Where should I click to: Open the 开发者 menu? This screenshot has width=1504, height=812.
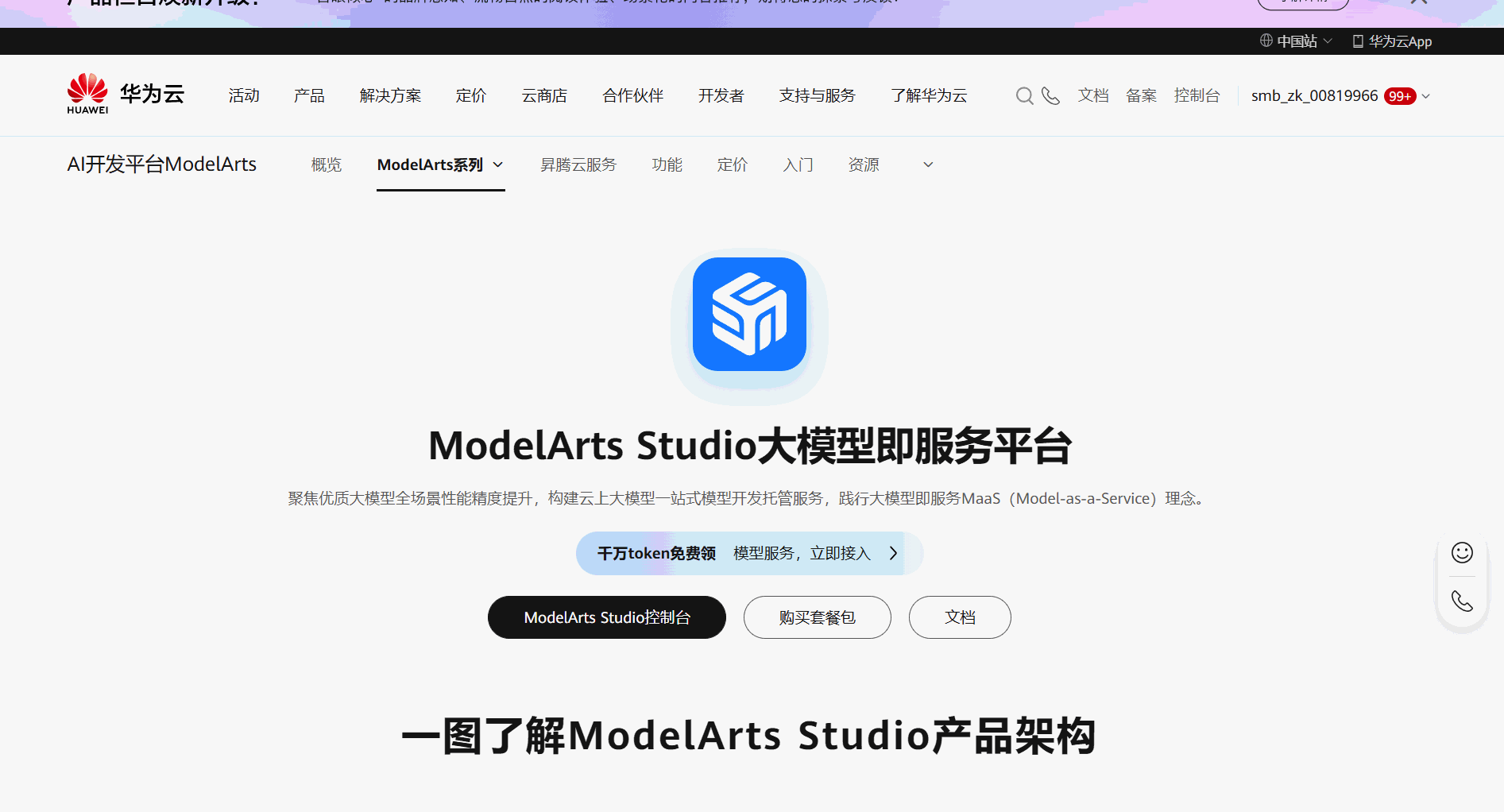point(721,95)
